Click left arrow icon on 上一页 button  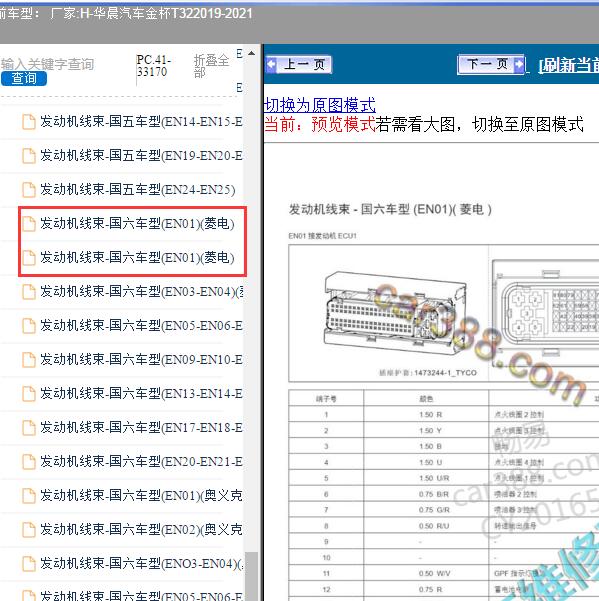[271, 64]
